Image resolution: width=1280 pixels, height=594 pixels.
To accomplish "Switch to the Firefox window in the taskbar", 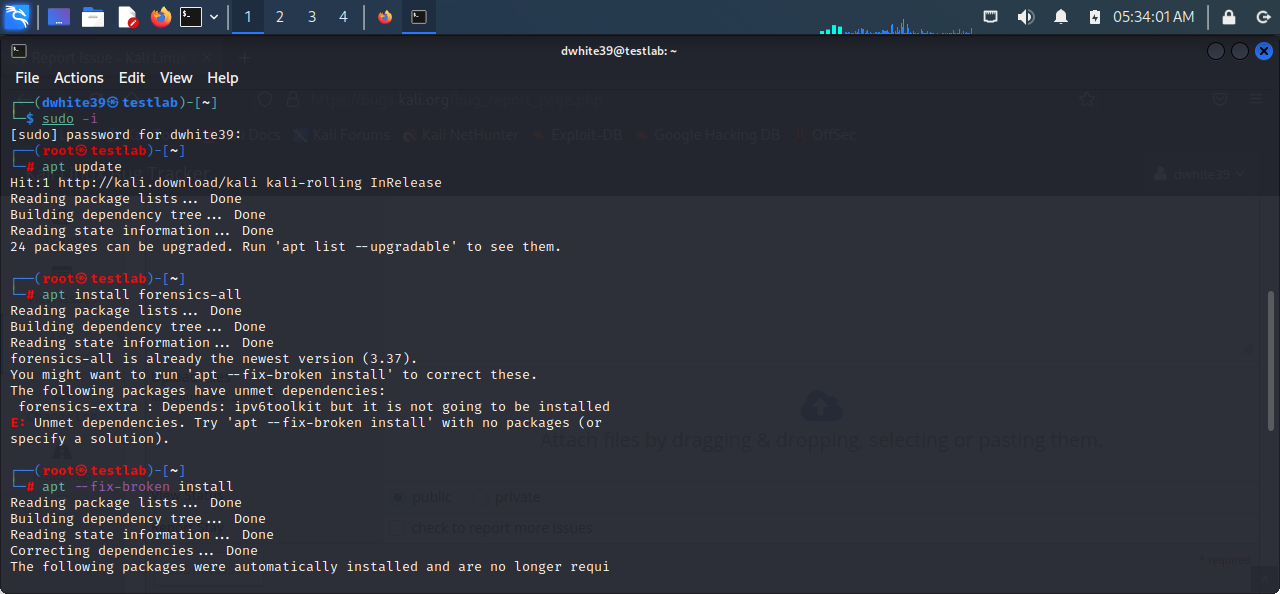I will [x=385, y=17].
